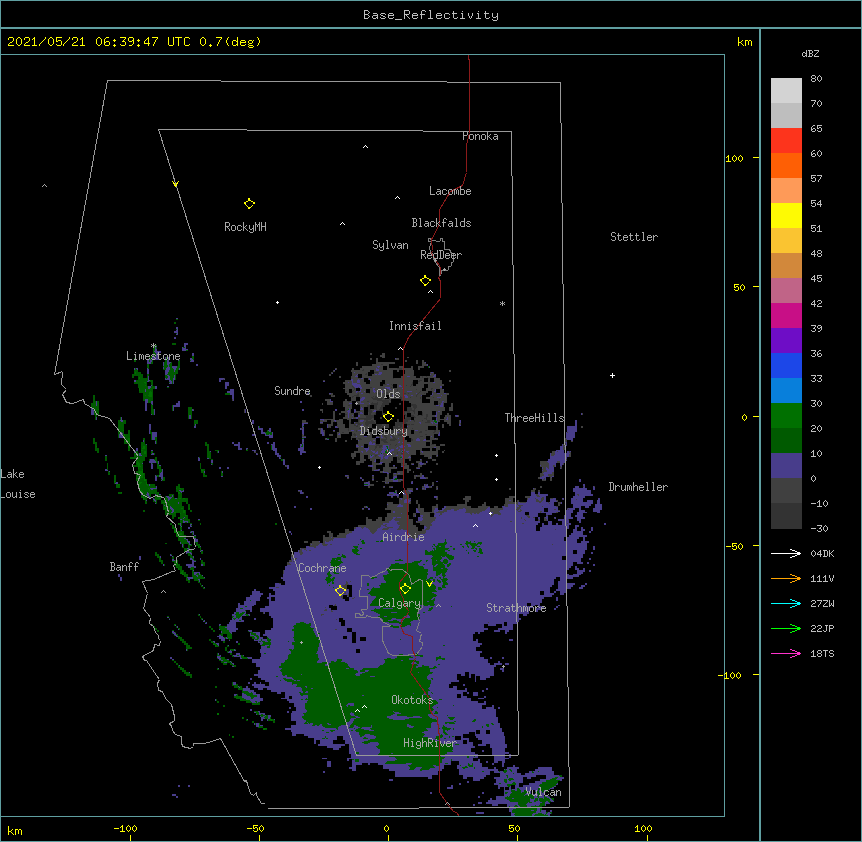Click the Ponoka map label

[480, 136]
